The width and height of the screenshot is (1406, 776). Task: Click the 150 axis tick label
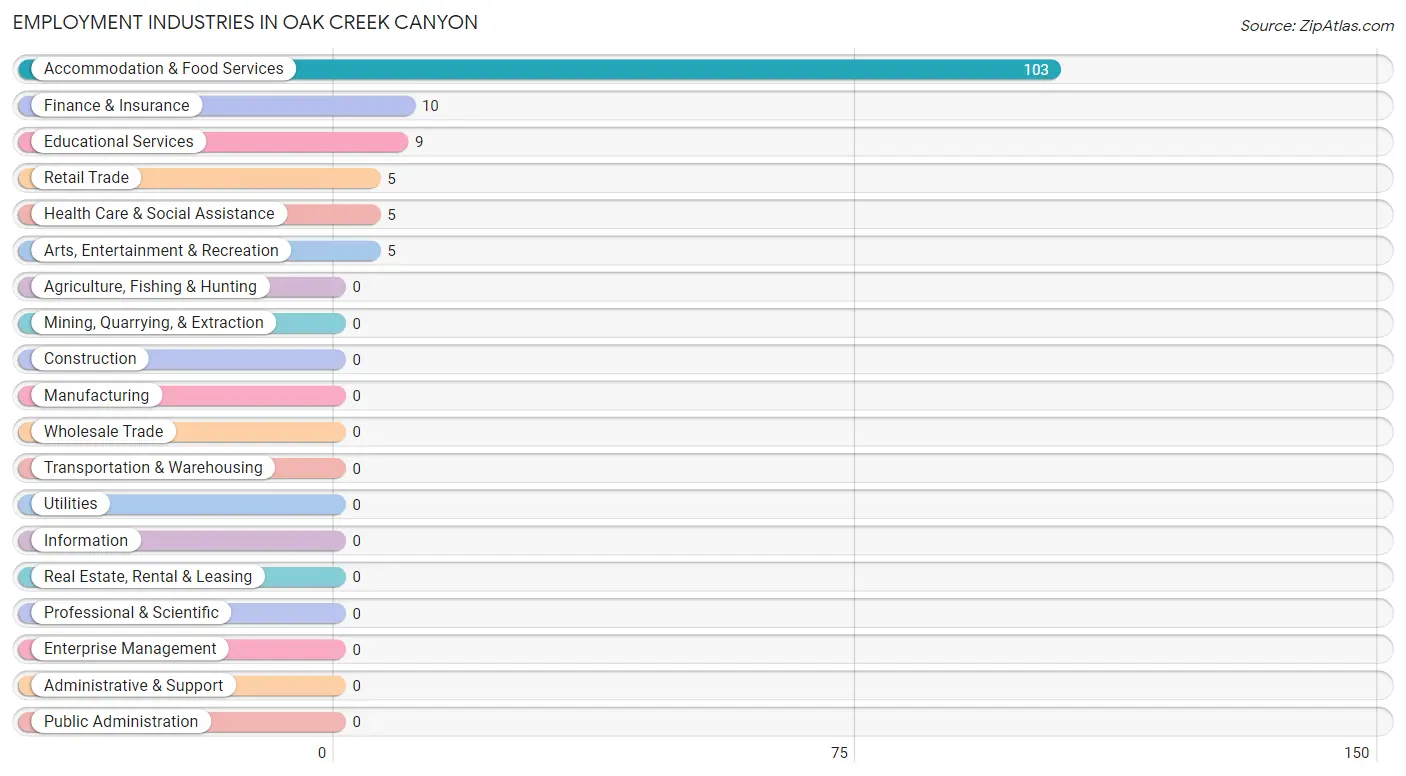[1356, 753]
